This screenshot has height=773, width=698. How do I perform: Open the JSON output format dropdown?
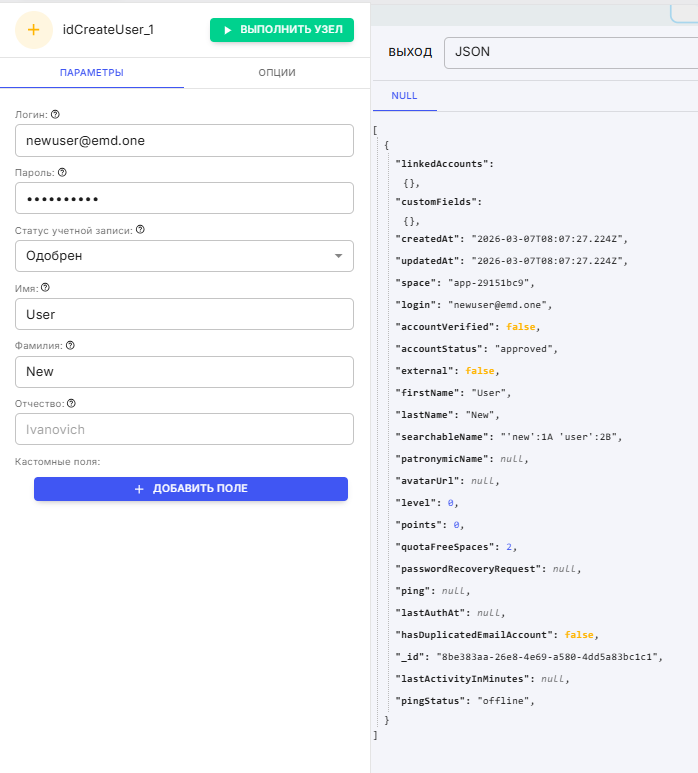pyautogui.click(x=570, y=52)
